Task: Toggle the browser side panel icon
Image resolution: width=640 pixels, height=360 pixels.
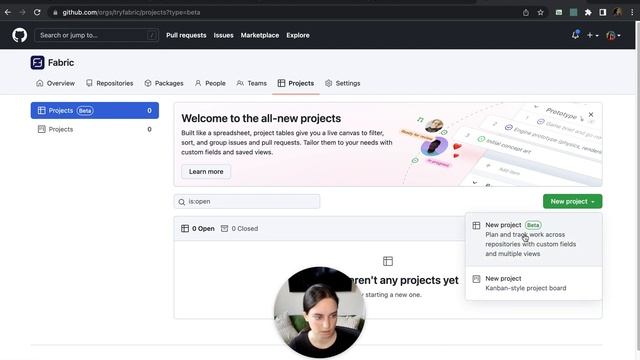Action: pos(602,12)
